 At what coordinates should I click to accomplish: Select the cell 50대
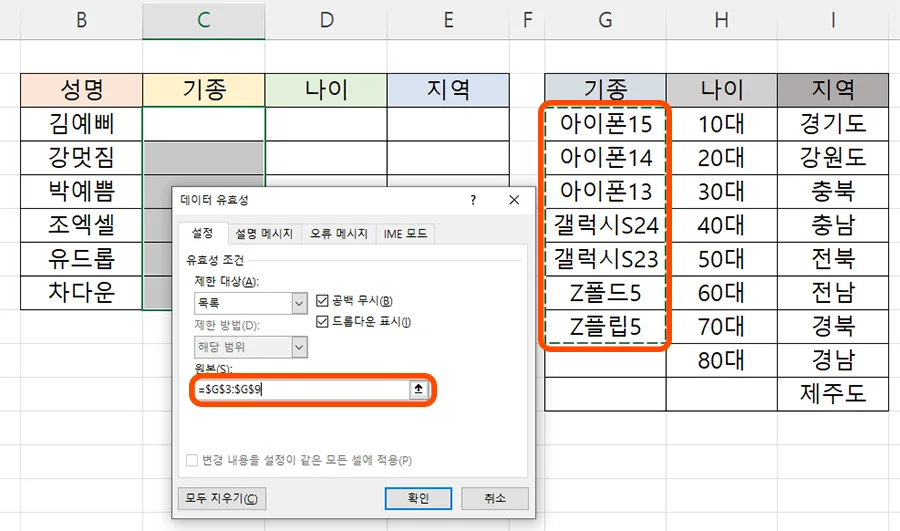point(721,259)
